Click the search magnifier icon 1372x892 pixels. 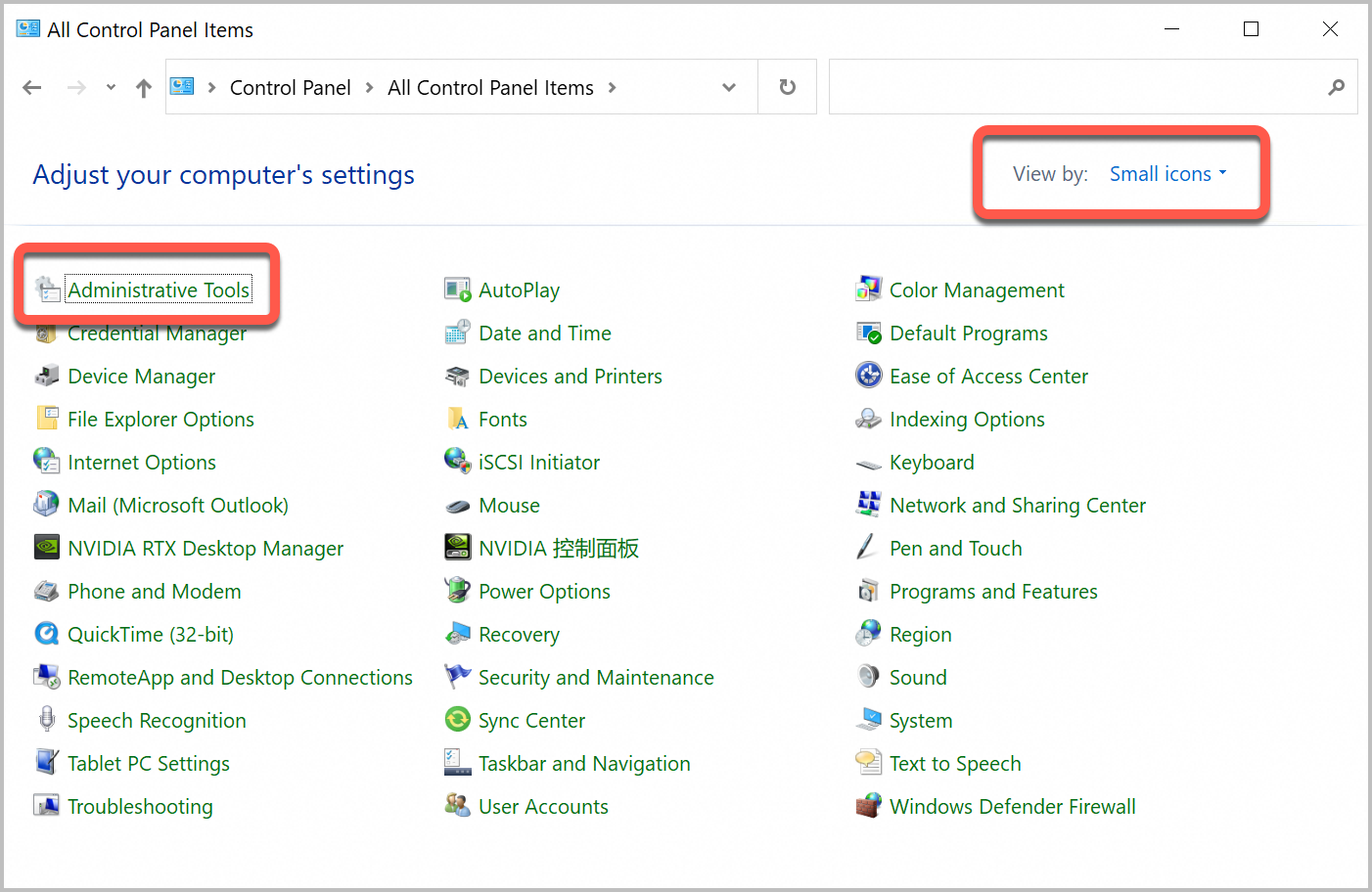point(1337,87)
